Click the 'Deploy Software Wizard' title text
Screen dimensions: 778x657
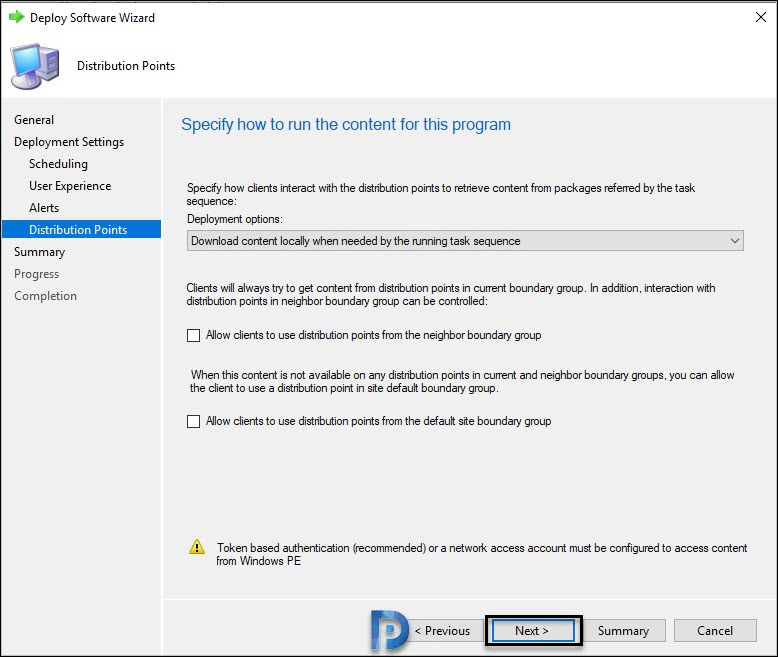click(92, 18)
